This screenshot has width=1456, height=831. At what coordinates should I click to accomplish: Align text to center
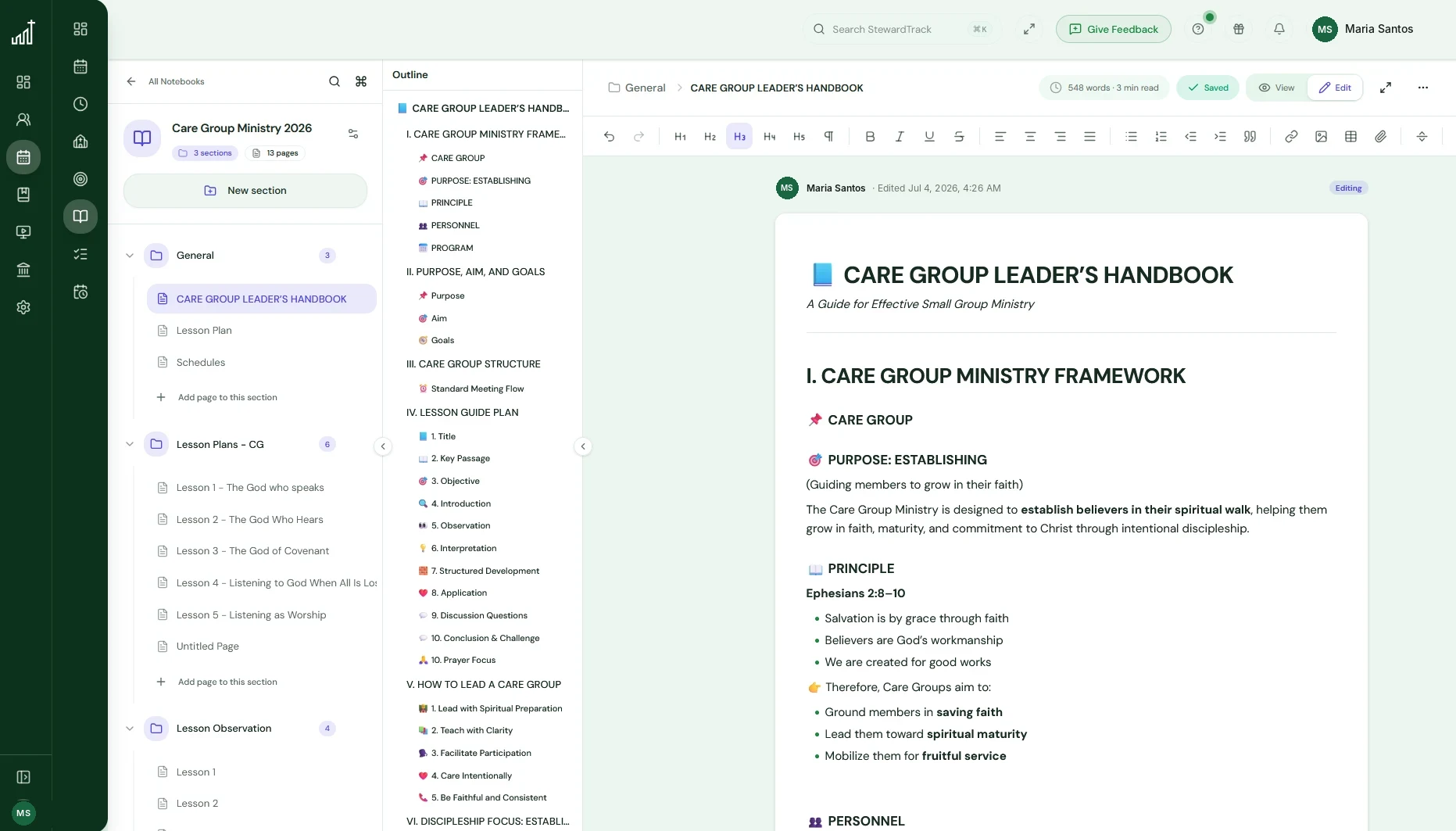pos(1030,137)
